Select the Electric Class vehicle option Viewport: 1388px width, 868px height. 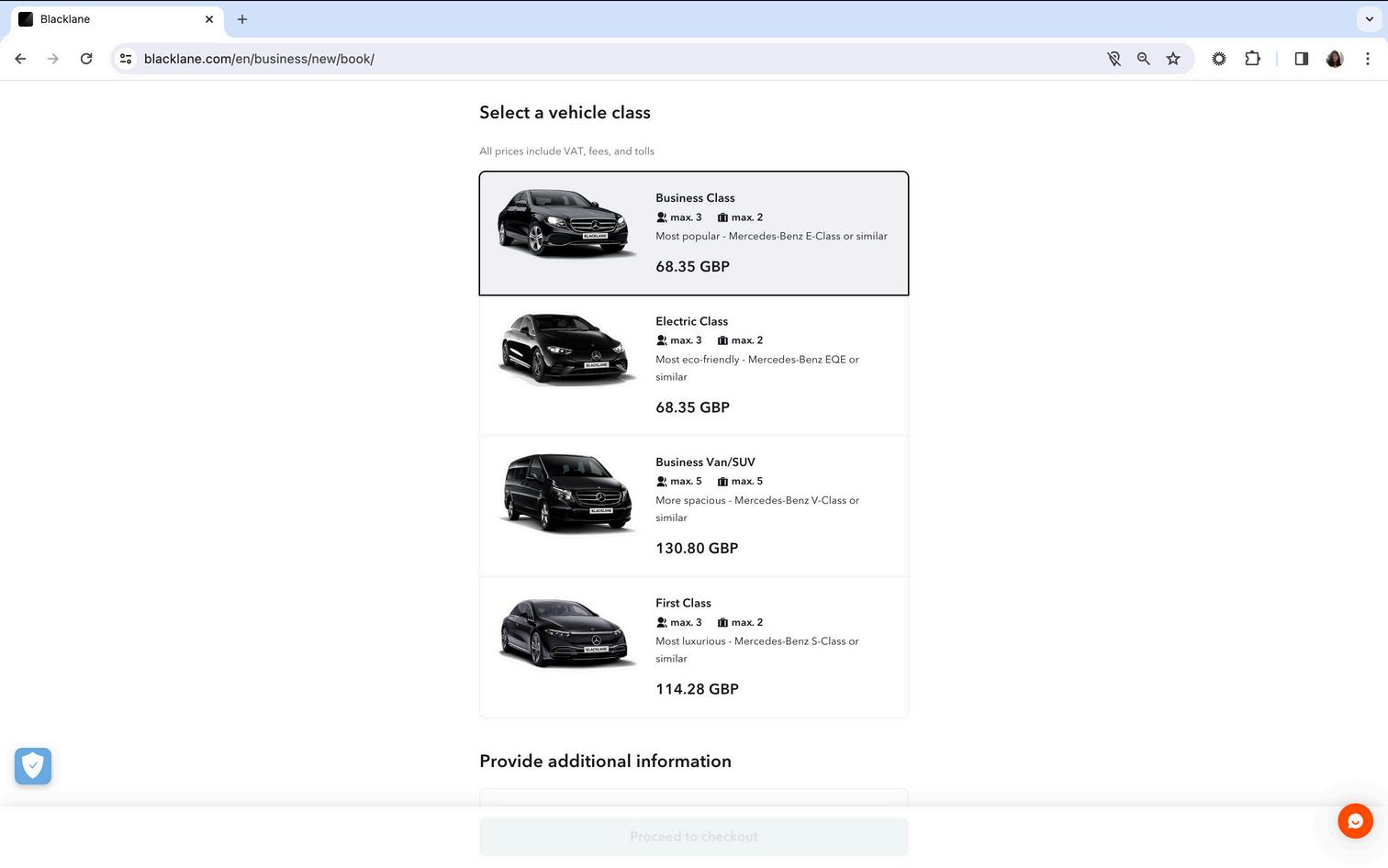694,365
